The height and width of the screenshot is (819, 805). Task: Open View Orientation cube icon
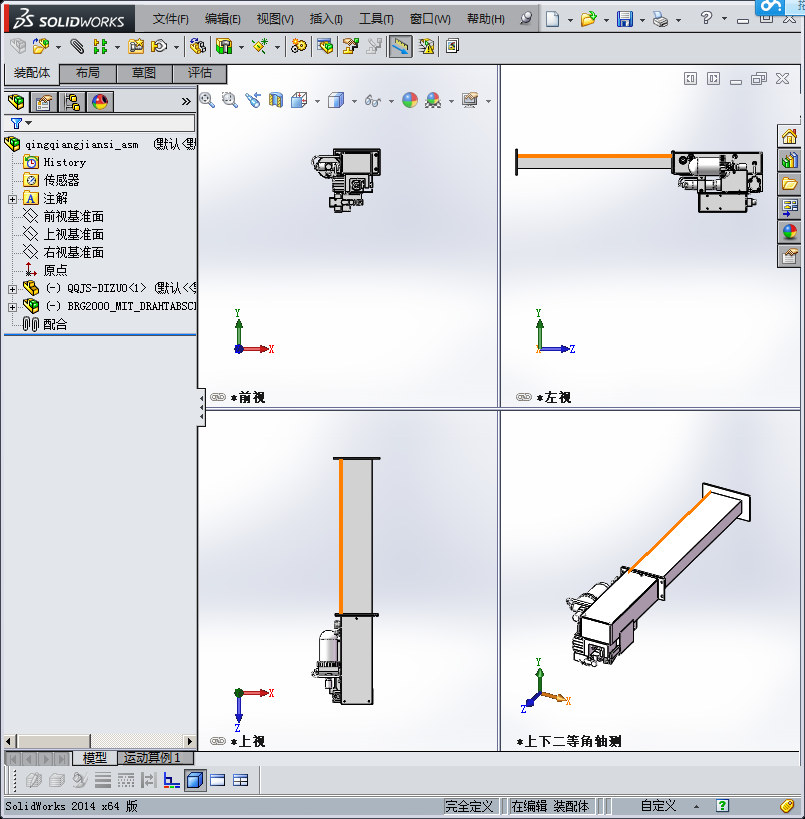[x=299, y=100]
